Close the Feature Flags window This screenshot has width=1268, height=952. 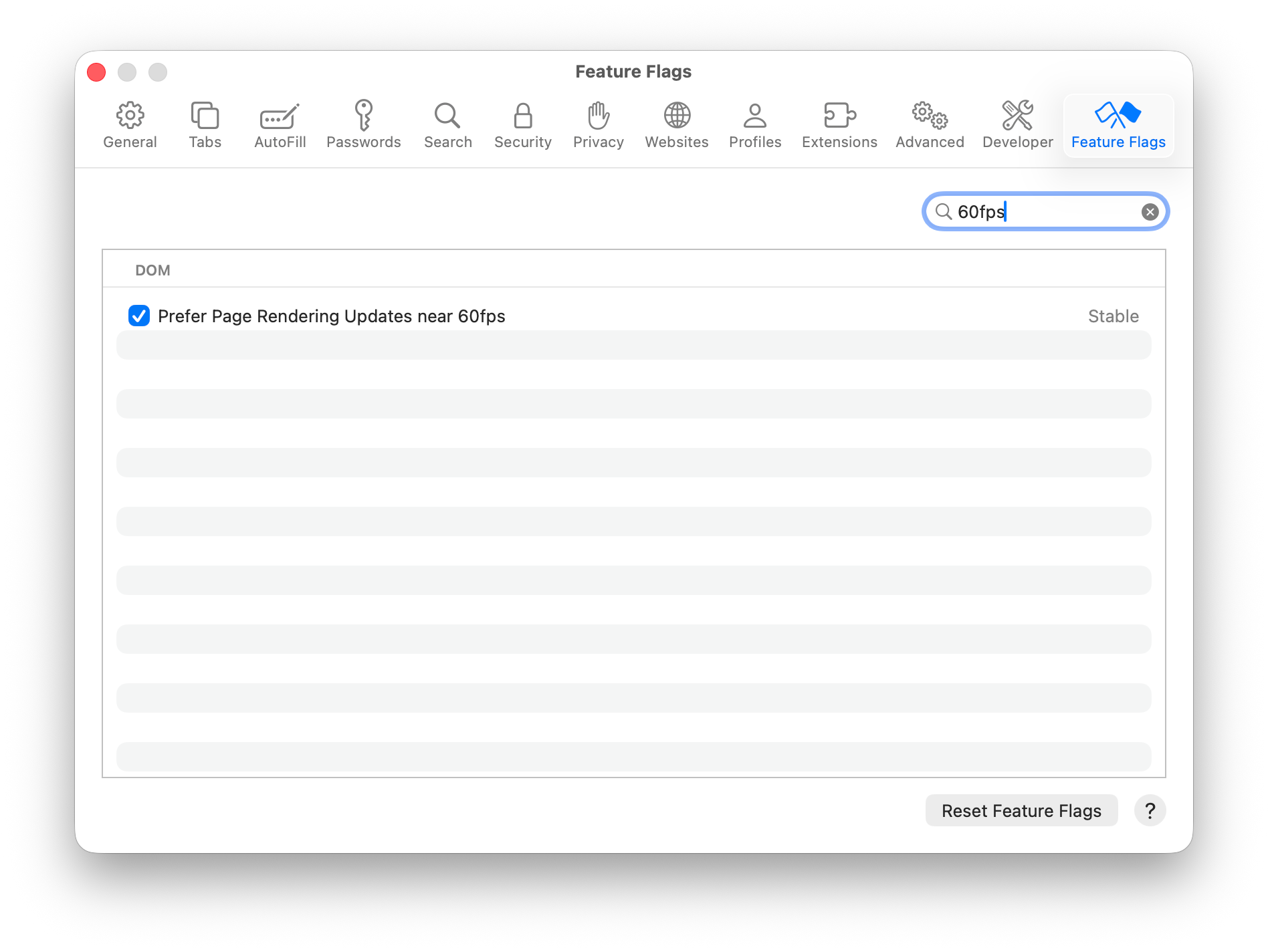coord(97,72)
